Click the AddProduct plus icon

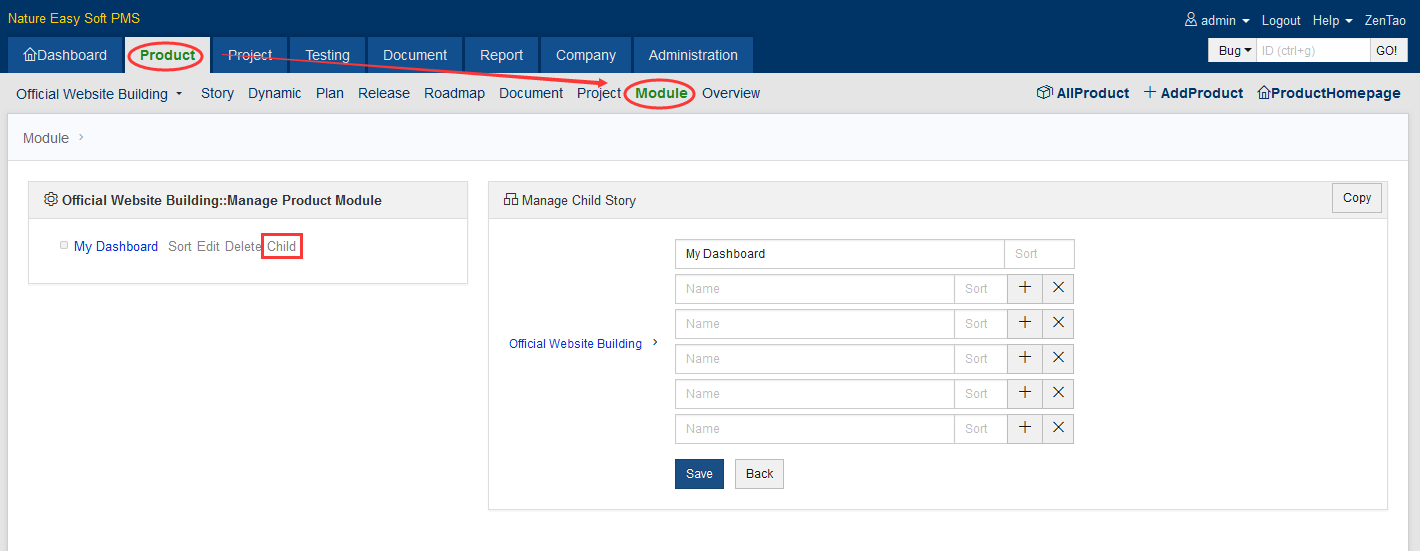[1150, 93]
